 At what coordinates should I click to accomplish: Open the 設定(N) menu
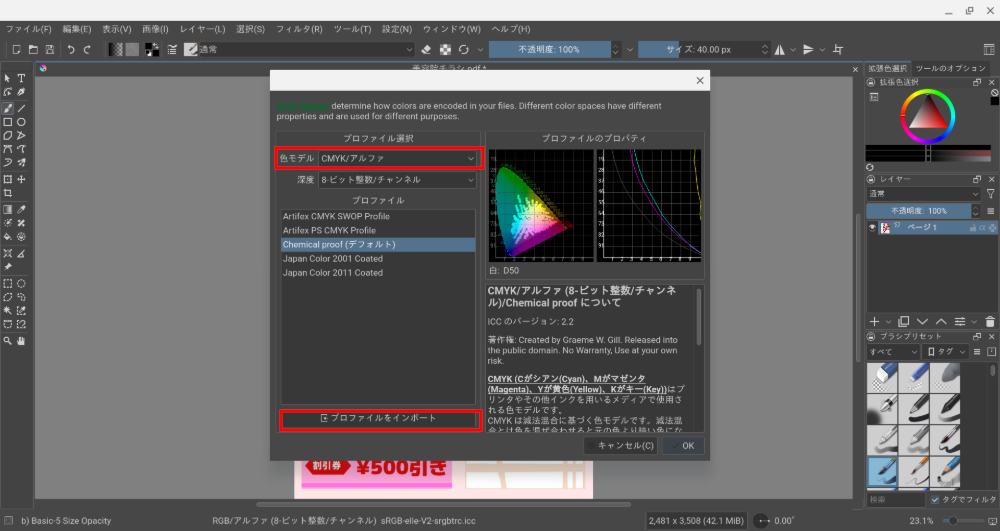coord(397,29)
